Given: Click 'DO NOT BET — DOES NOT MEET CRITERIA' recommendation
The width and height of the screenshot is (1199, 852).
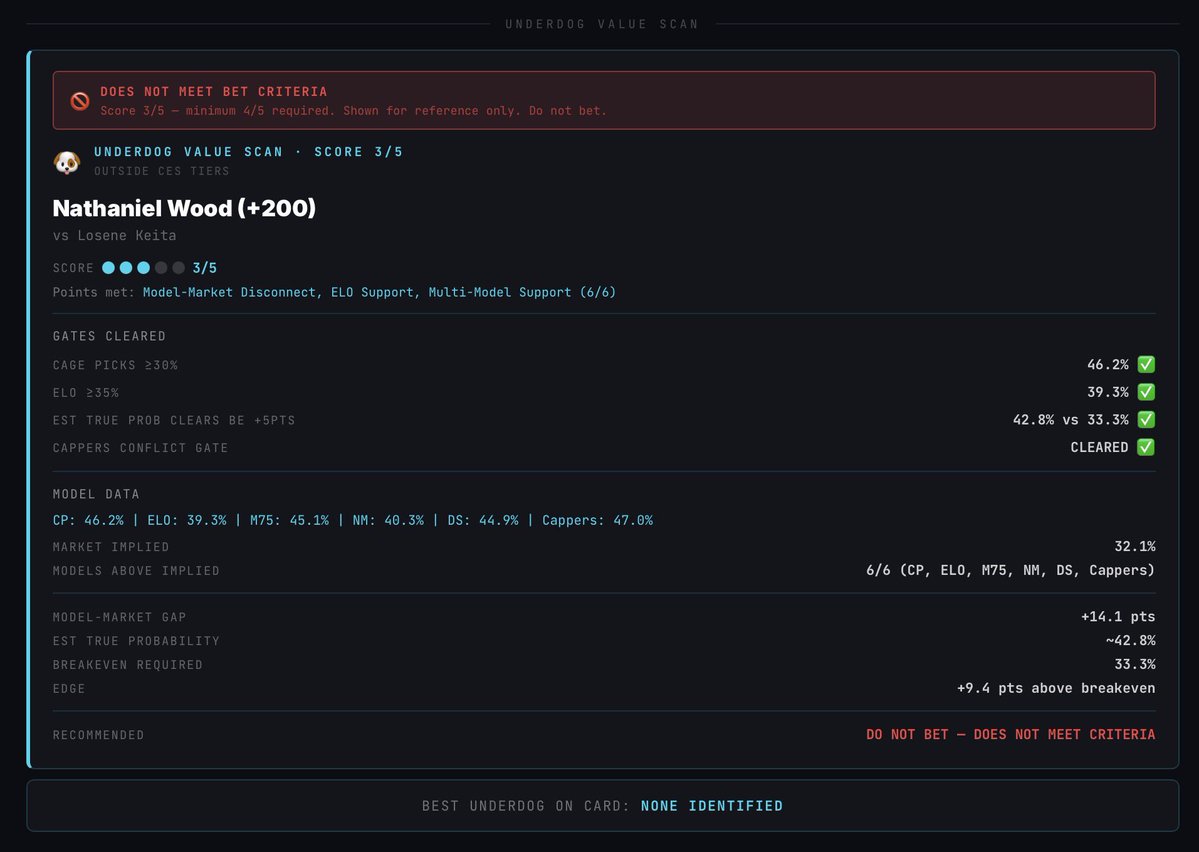Looking at the screenshot, I should [x=1010, y=734].
